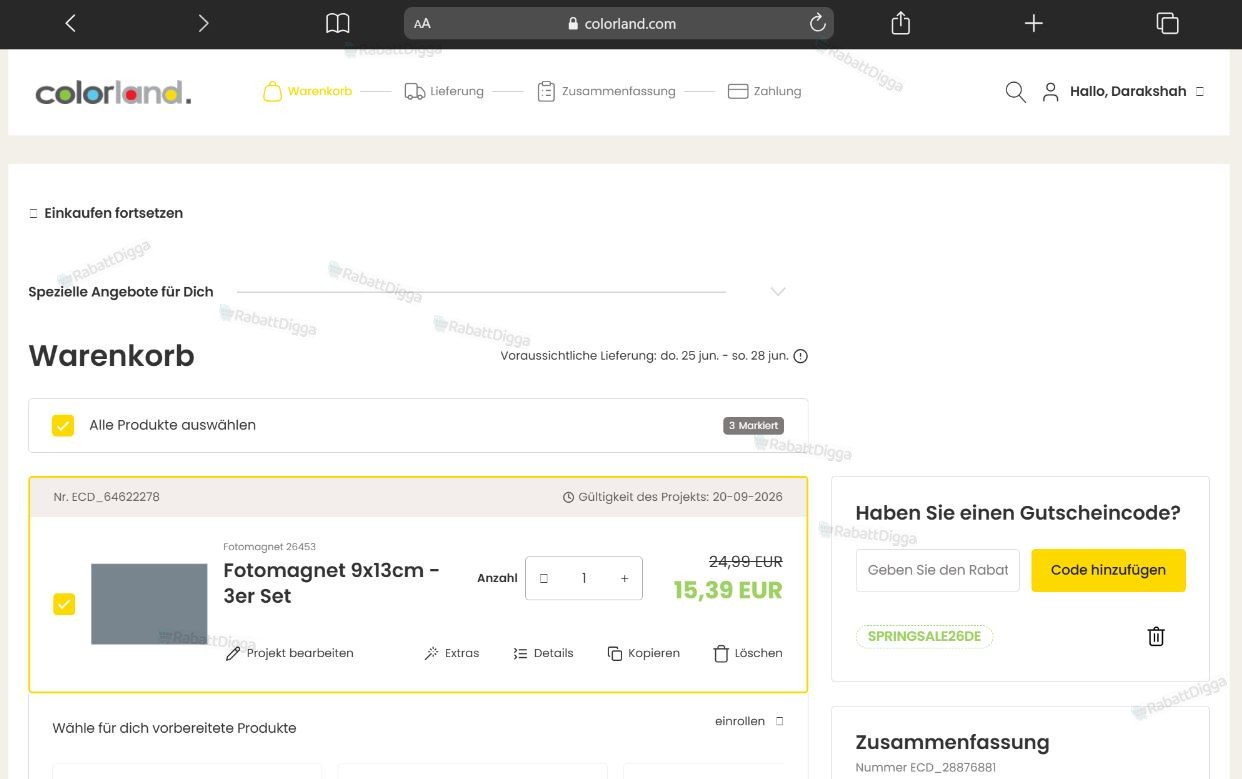Select the Zusammenfassung checkout step

(606, 91)
